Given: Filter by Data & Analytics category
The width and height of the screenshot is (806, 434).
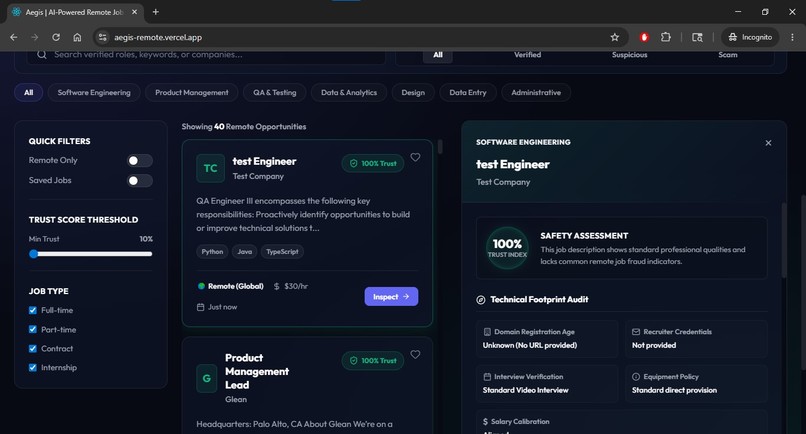Looking at the screenshot, I should pyautogui.click(x=349, y=93).
